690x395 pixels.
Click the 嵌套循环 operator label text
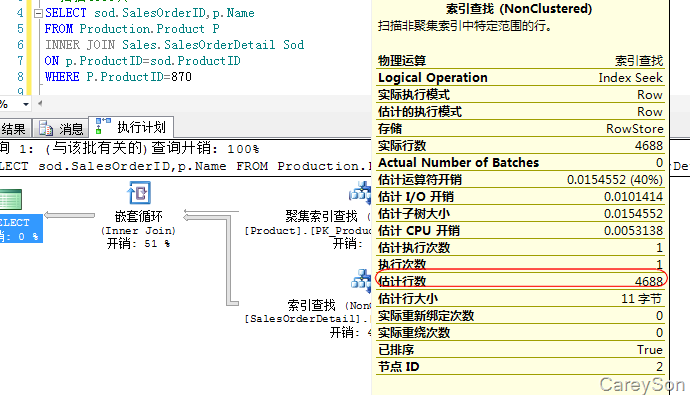[139, 216]
